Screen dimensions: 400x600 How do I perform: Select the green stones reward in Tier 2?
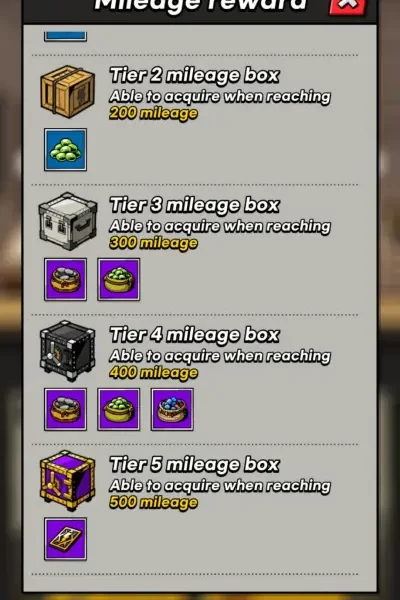pyautogui.click(x=65, y=150)
